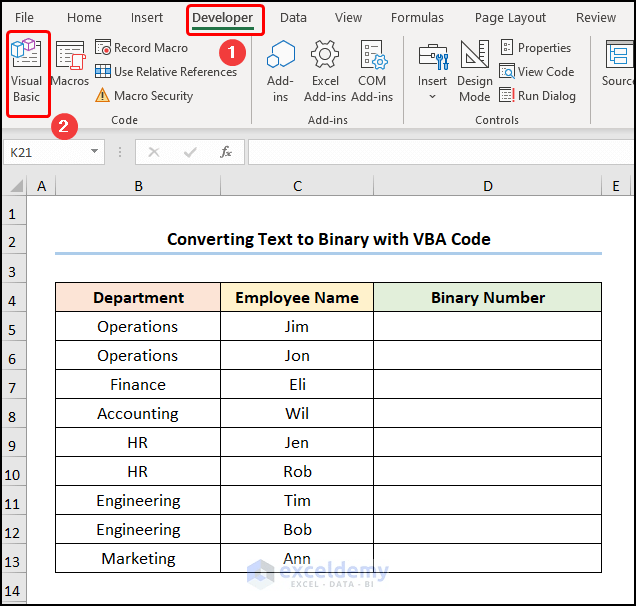Viewport: 636px width, 606px height.
Task: Open Macro Security settings
Action: [x=144, y=96]
